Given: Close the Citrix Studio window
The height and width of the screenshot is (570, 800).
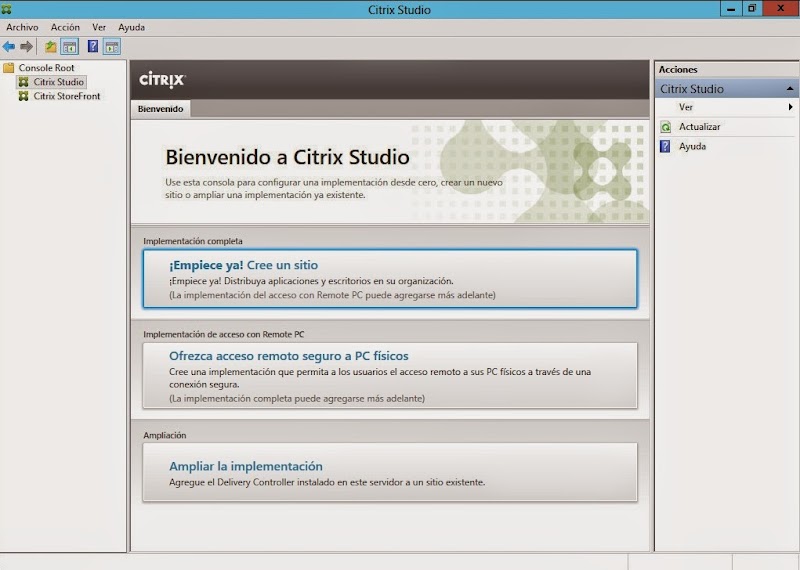Looking at the screenshot, I should point(781,9).
